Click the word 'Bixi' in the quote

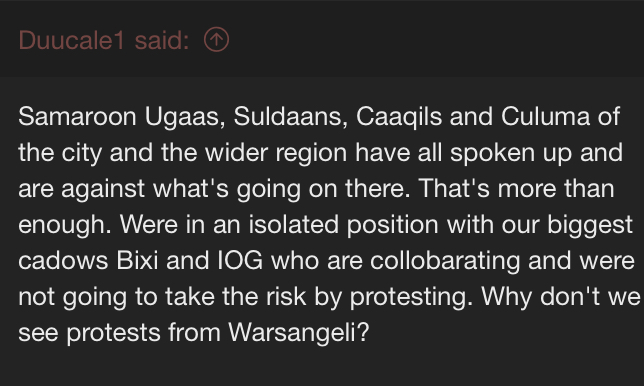tap(137, 260)
